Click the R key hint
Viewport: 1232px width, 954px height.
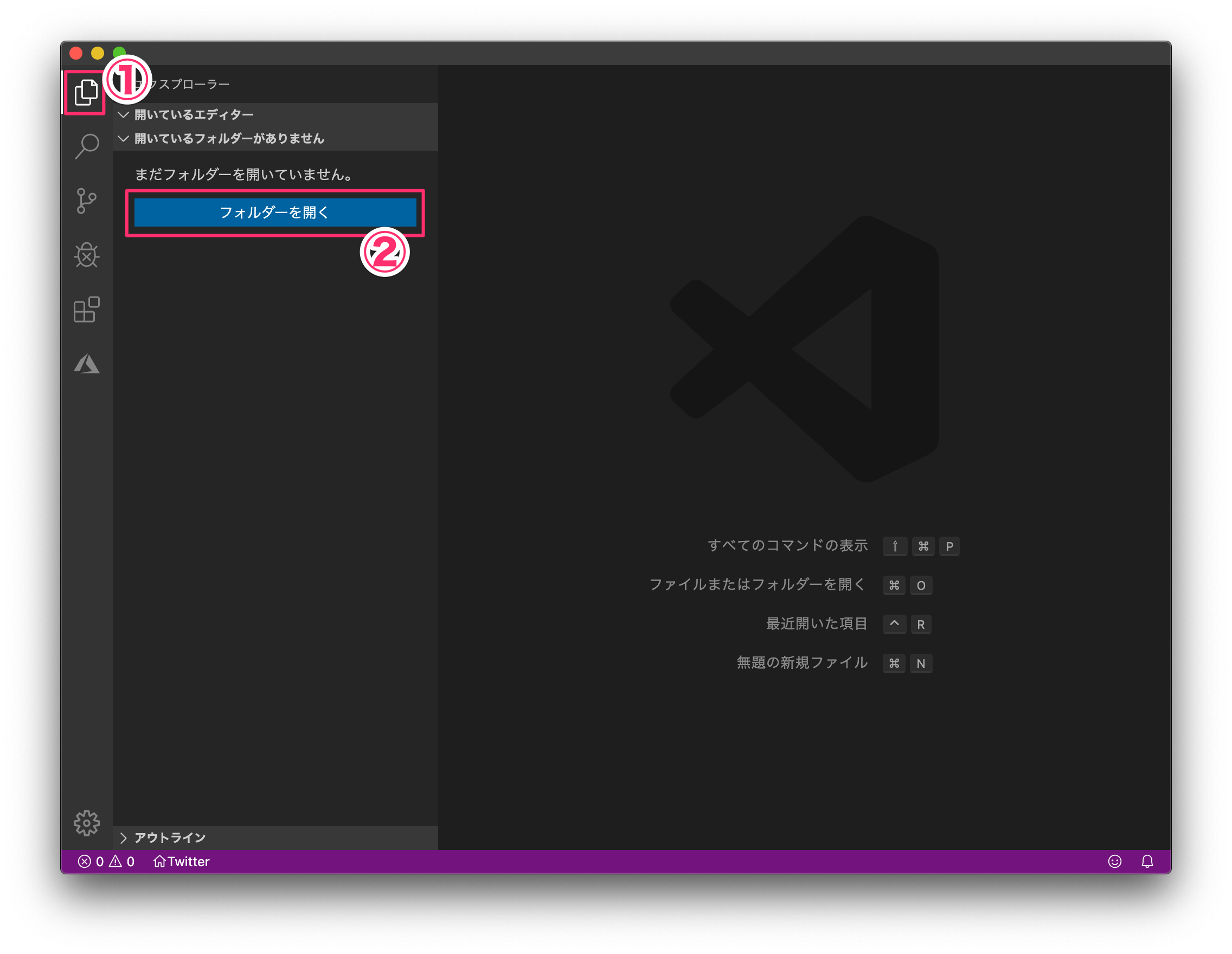pyautogui.click(x=921, y=624)
